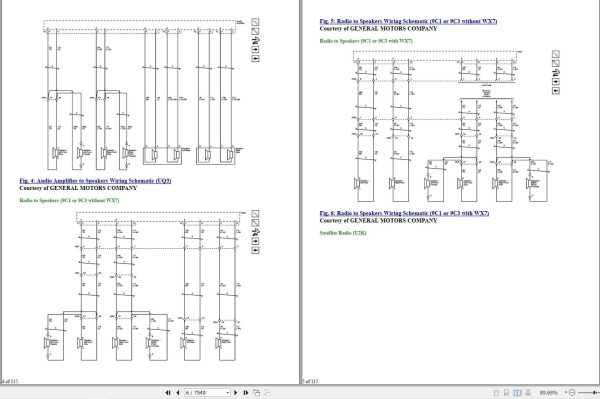Screen dimensions: 600x399
Task: Open Fig. 4 Audio Amplifier to Speakers link
Action: pos(95,181)
